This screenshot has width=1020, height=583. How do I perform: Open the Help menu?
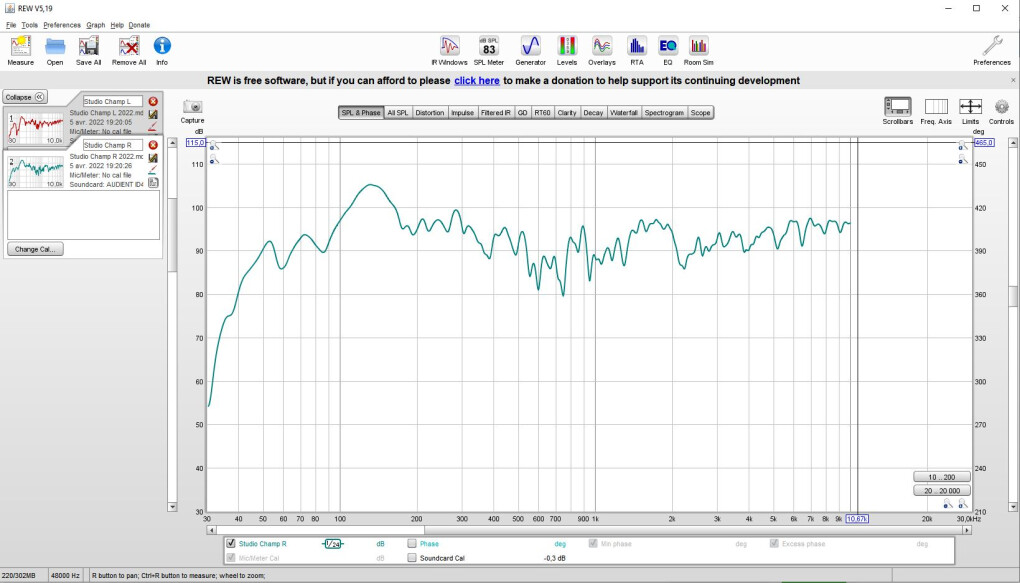117,25
